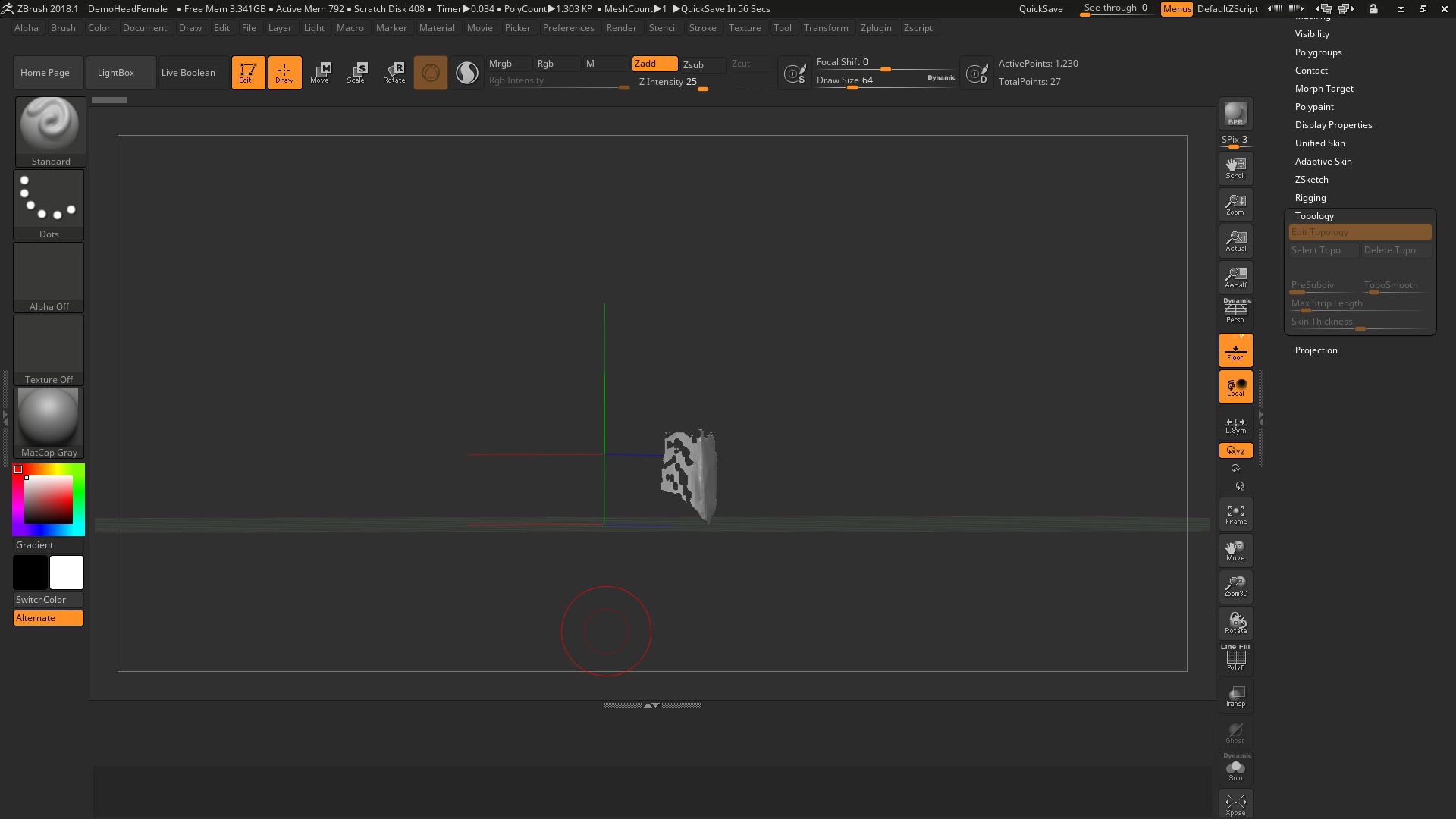Click the half-shaded sphere icon

pyautogui.click(x=467, y=73)
